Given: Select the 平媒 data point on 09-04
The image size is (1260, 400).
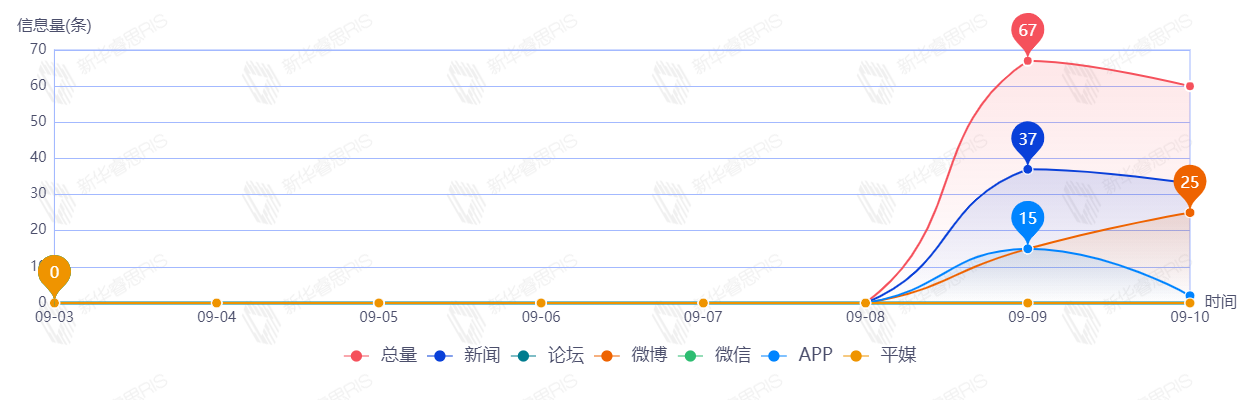Looking at the screenshot, I should (x=216, y=303).
